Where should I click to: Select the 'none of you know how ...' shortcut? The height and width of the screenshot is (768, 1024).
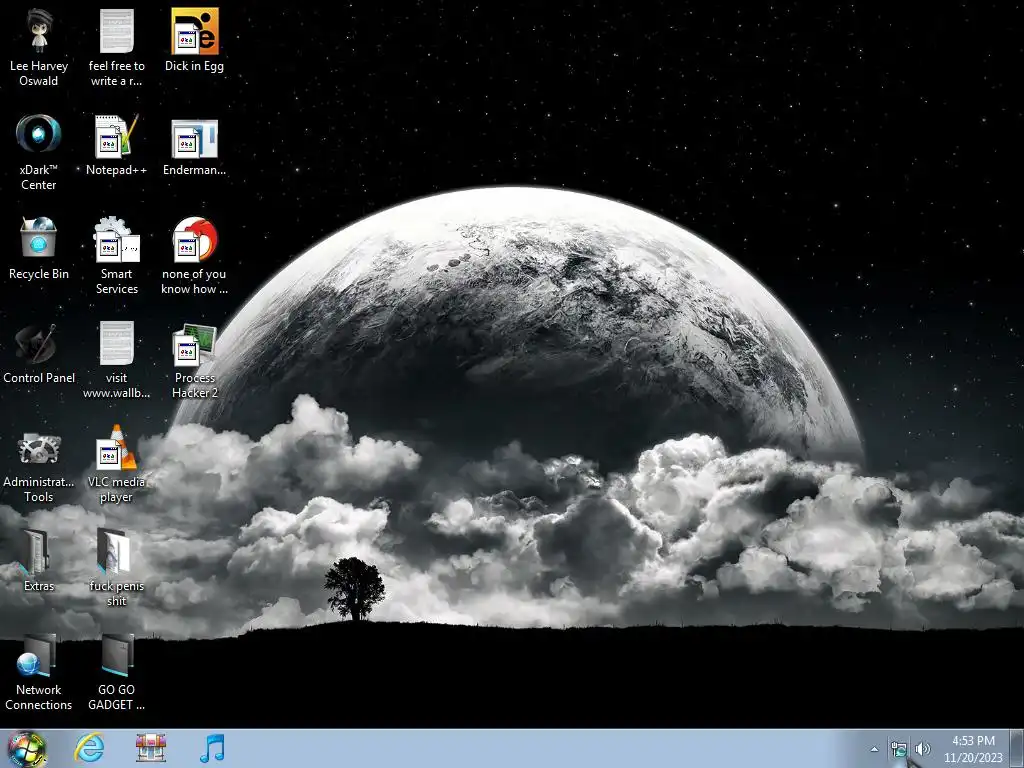(195, 255)
